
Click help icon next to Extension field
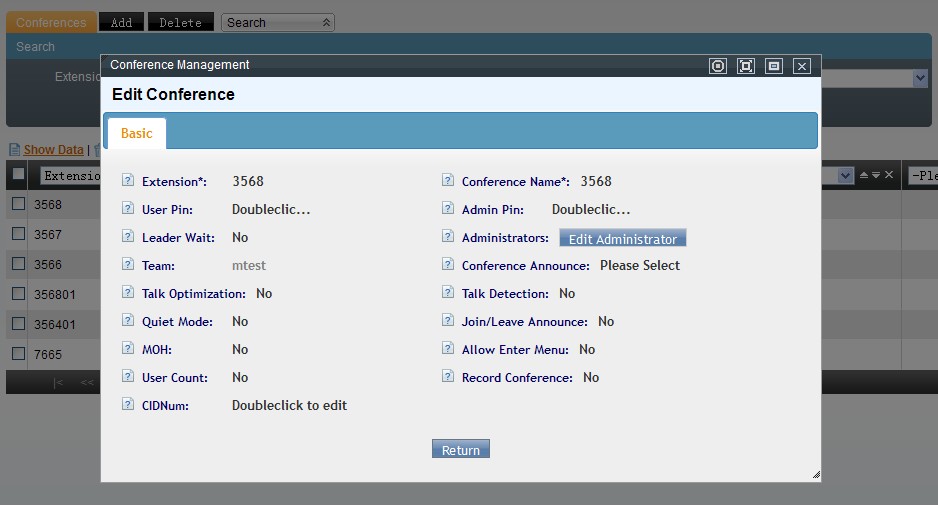coord(128,181)
